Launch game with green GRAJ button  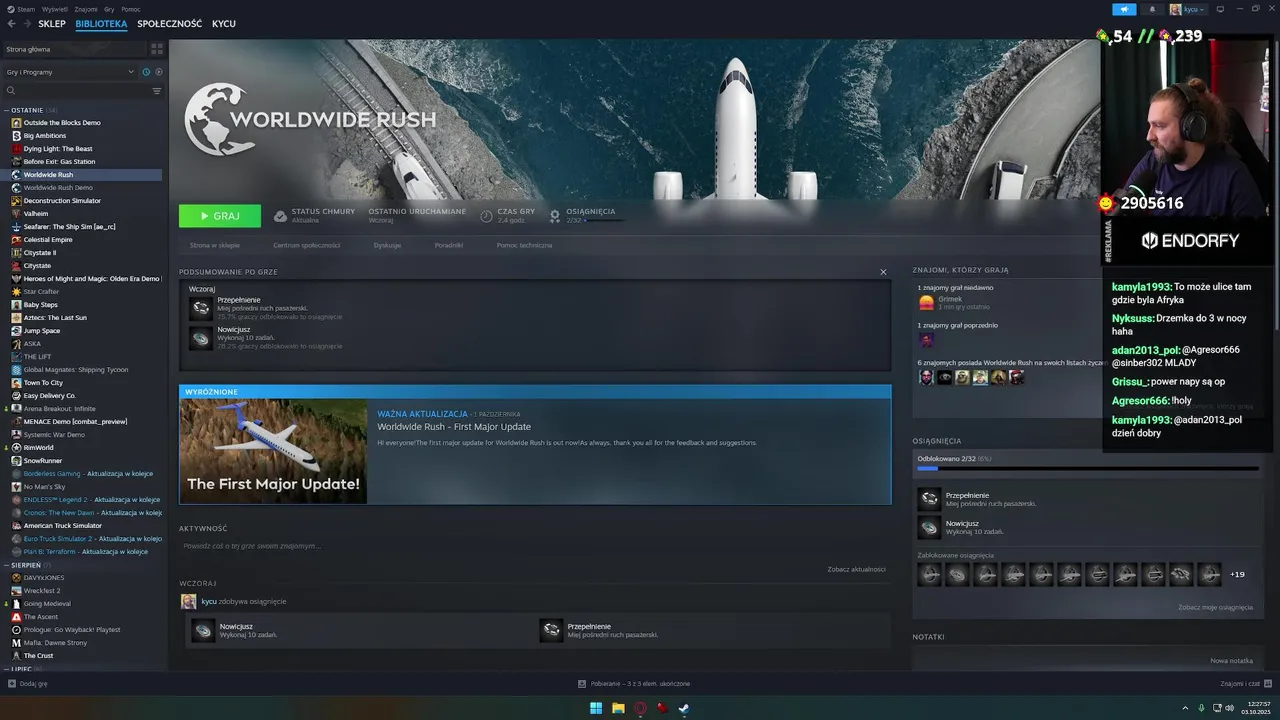coord(220,216)
